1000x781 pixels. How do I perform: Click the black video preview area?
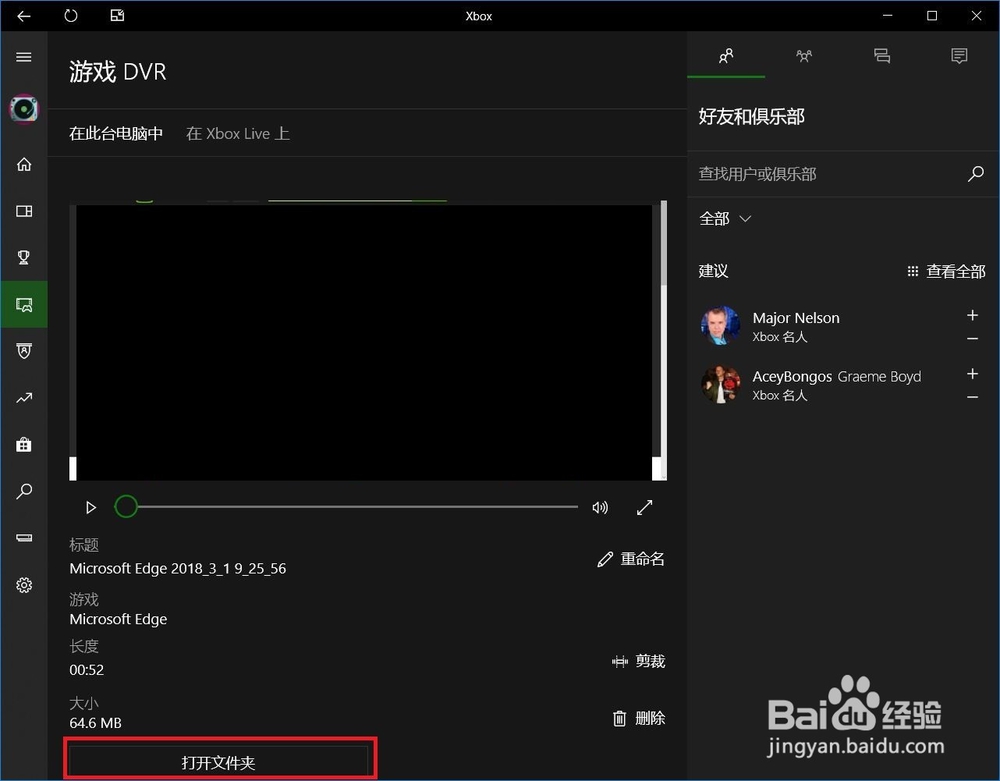pyautogui.click(x=364, y=342)
